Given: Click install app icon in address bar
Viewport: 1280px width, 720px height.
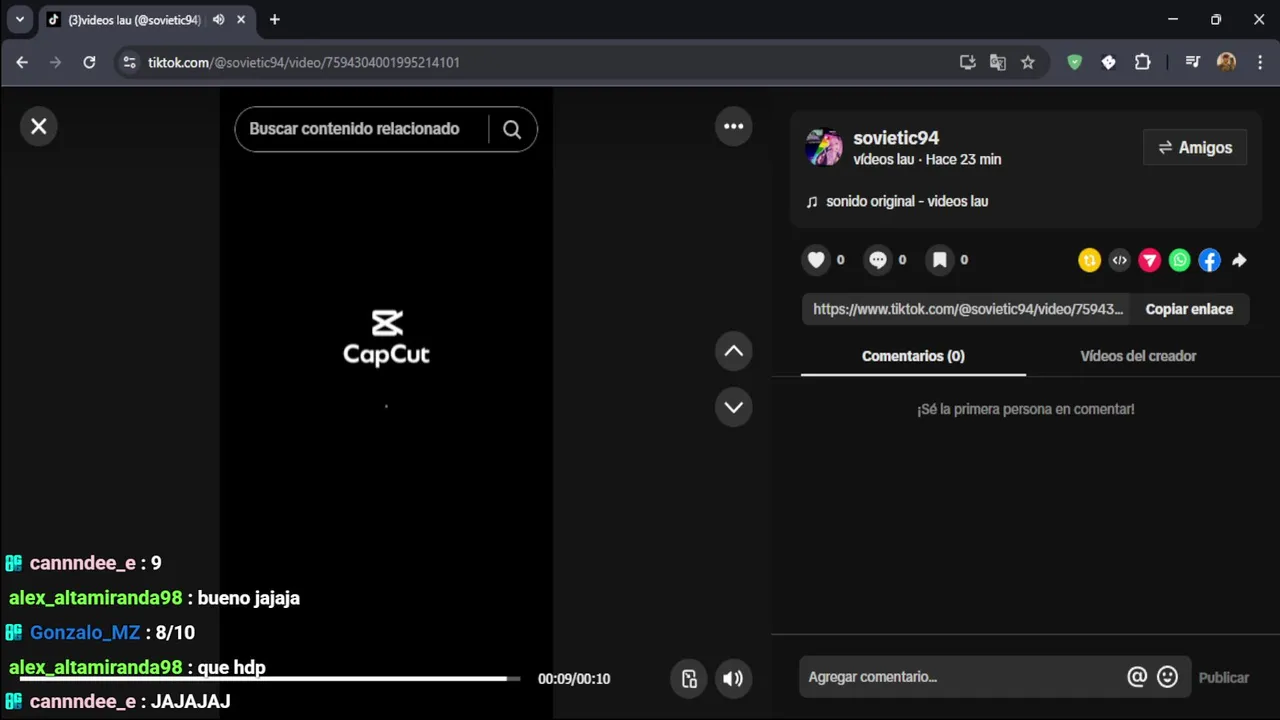Looking at the screenshot, I should click(967, 62).
